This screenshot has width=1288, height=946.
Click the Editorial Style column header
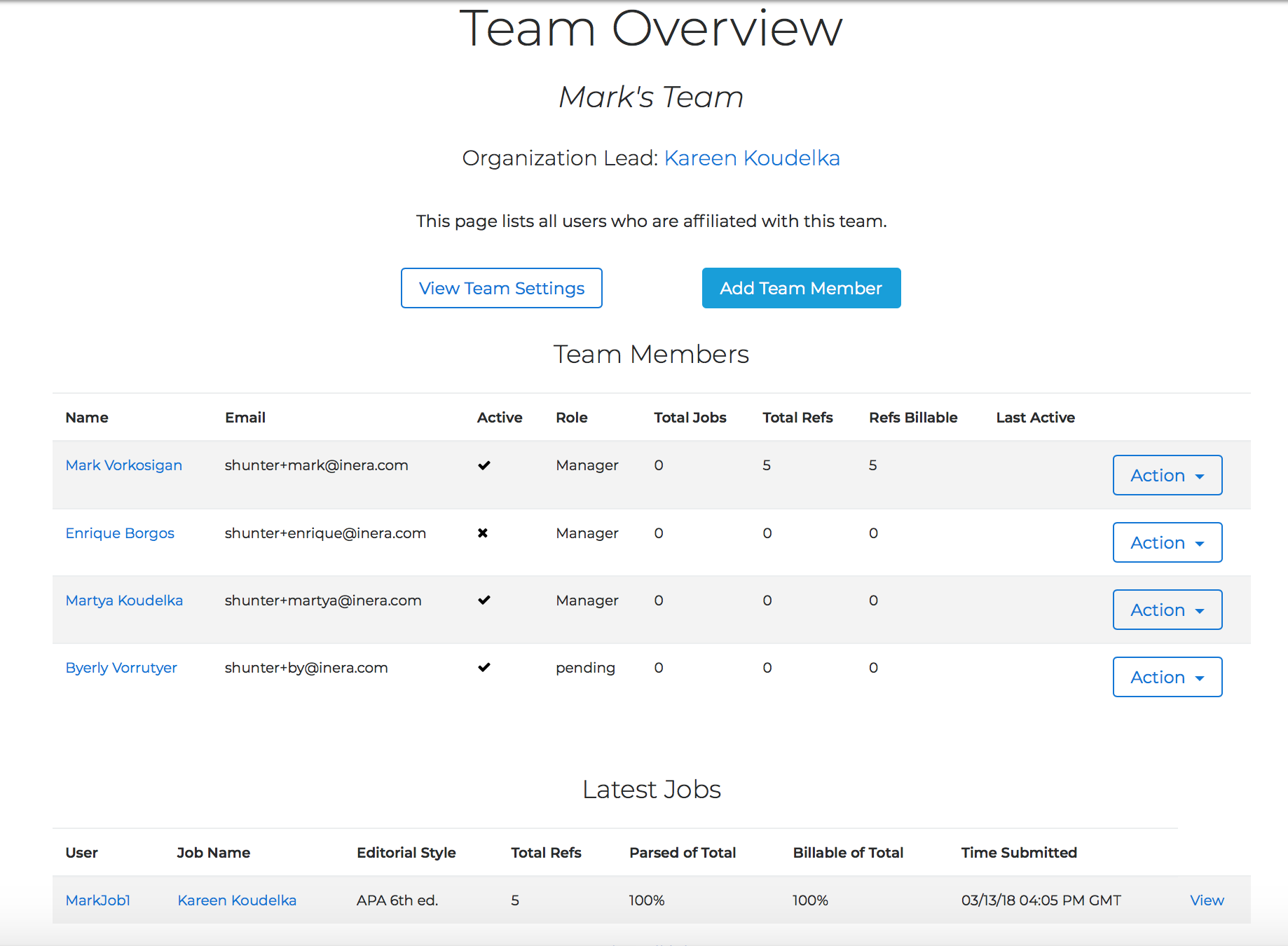[x=406, y=853]
